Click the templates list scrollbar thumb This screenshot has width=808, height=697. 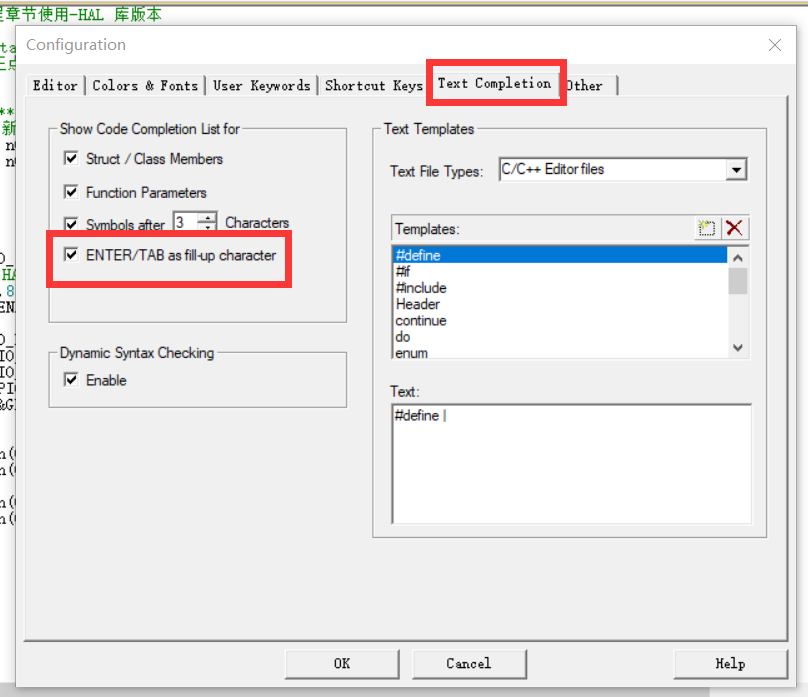[x=737, y=281]
